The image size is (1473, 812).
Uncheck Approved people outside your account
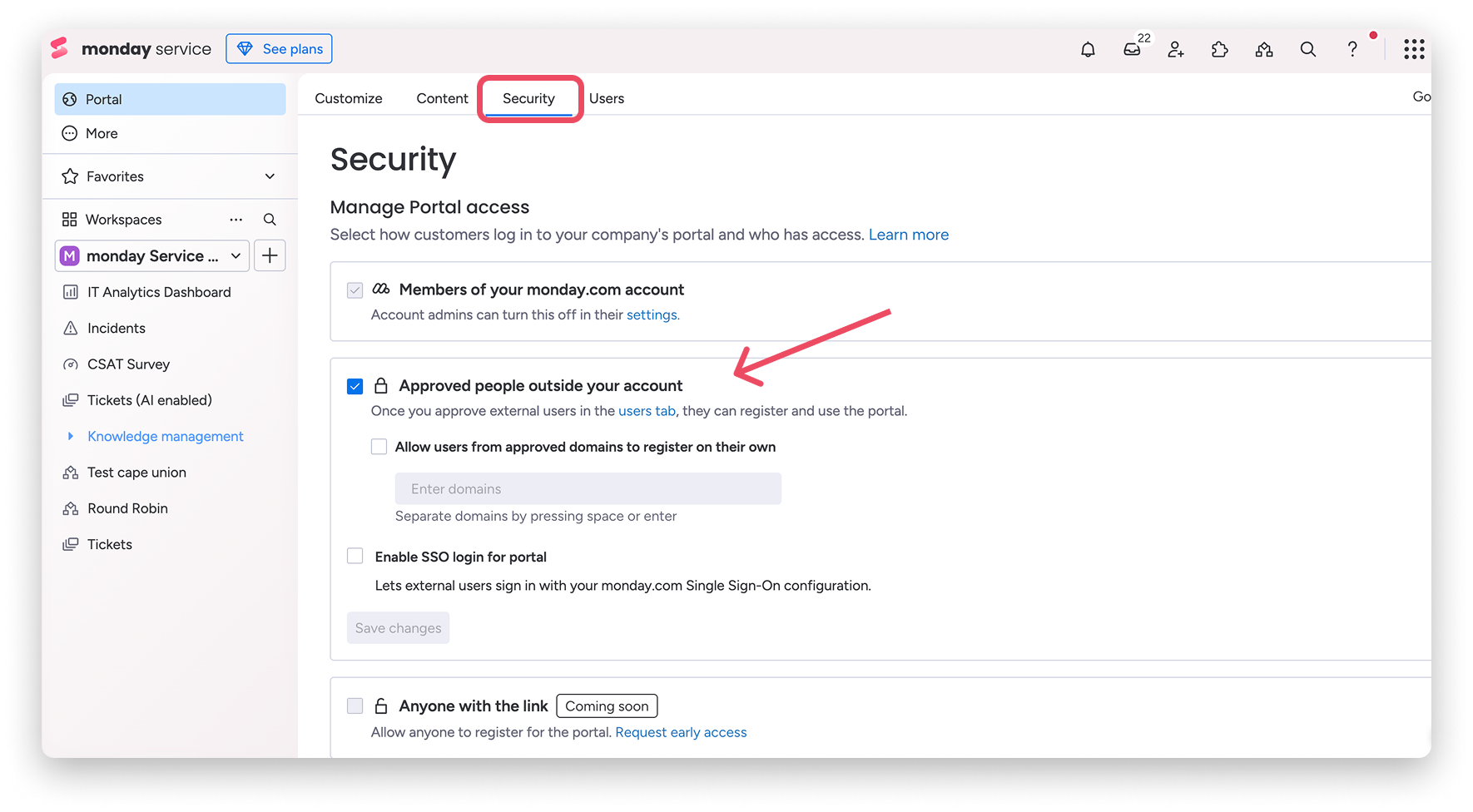pyautogui.click(x=355, y=386)
